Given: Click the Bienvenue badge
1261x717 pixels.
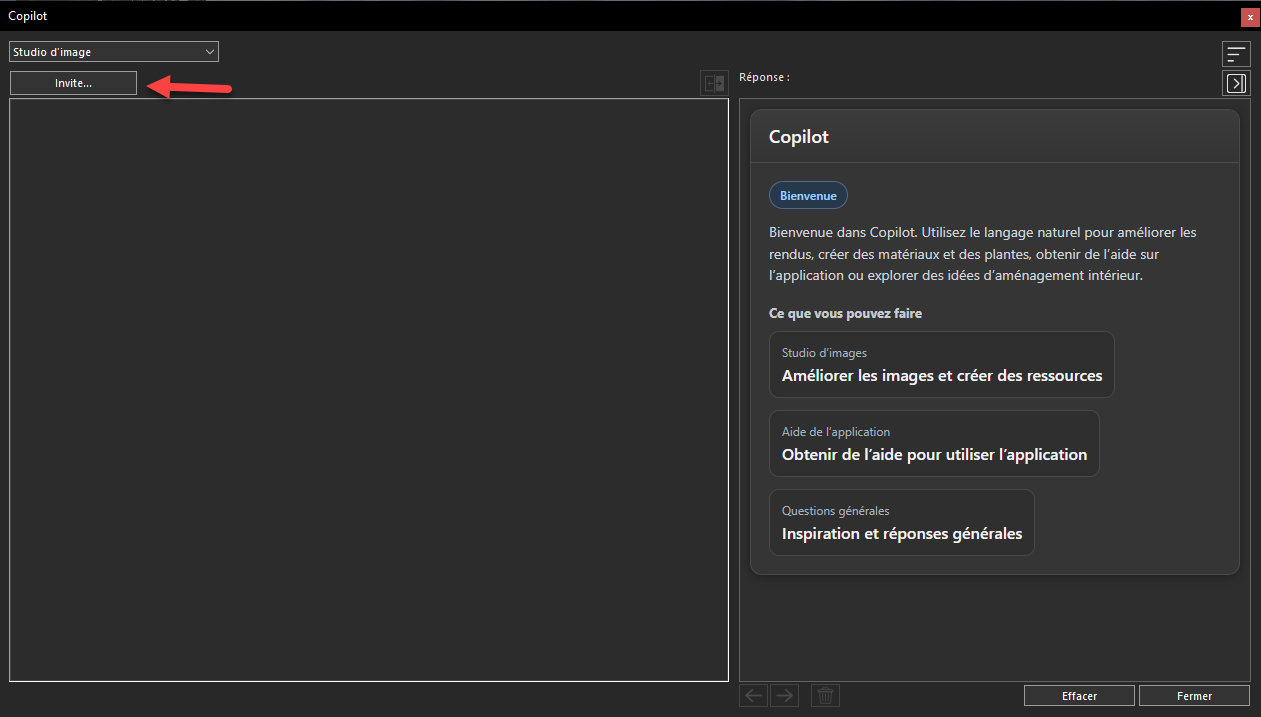Looking at the screenshot, I should pos(808,196).
